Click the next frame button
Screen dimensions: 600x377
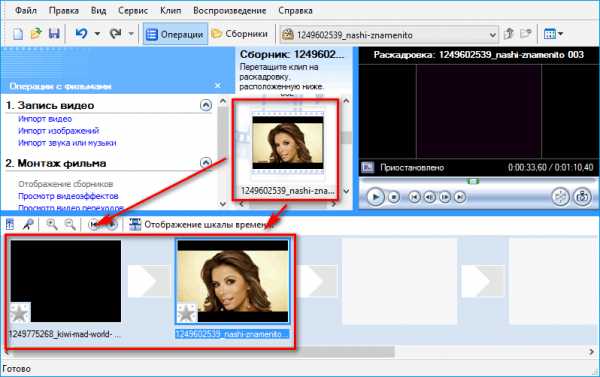(445, 197)
